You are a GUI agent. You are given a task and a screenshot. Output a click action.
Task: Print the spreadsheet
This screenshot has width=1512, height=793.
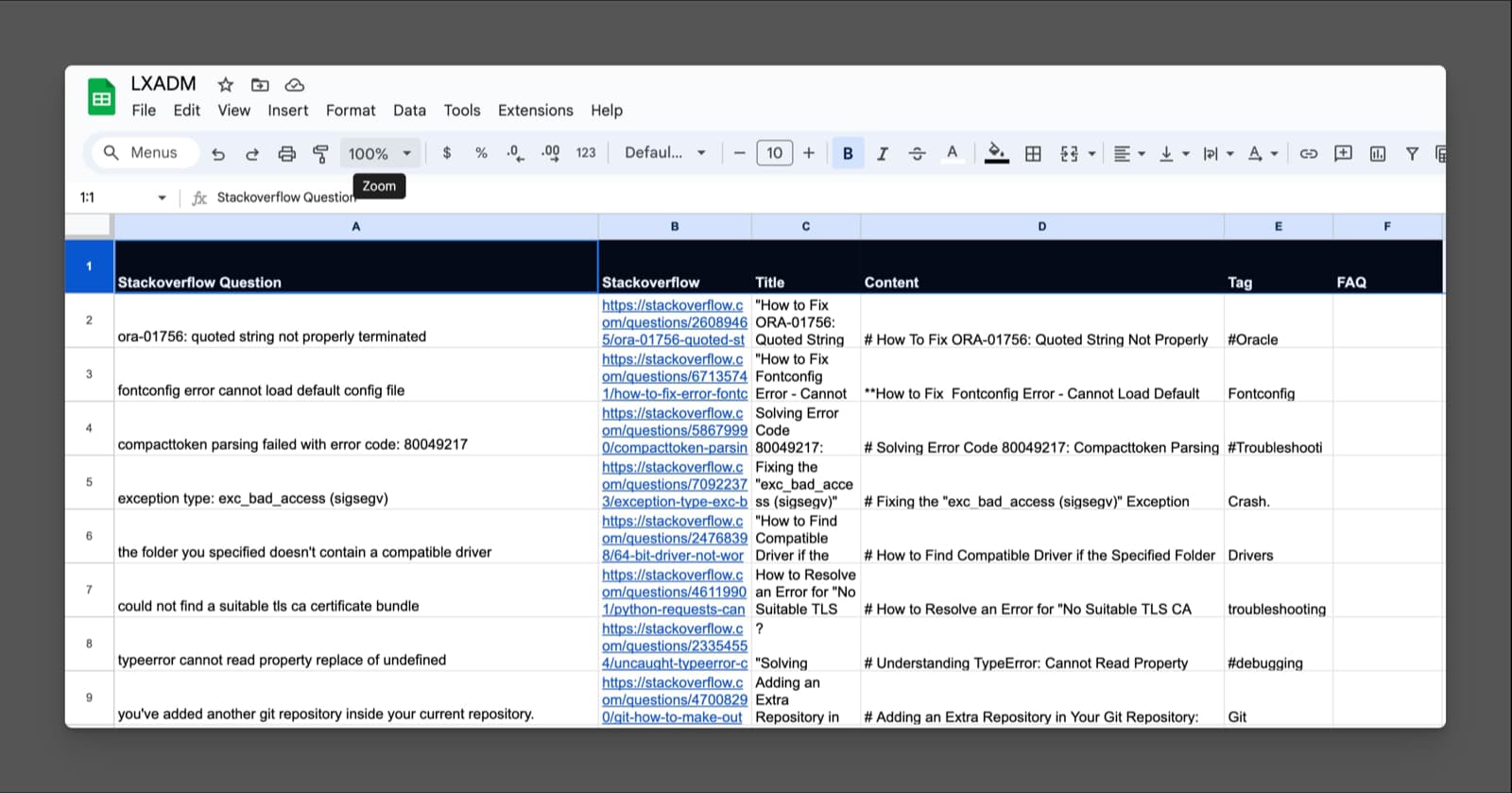[286, 153]
